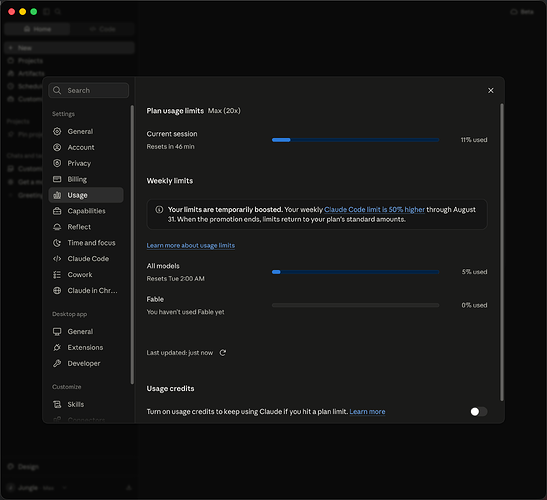The height and width of the screenshot is (500, 547).
Task: Open General settings under Settings
Action: [x=86, y=132]
